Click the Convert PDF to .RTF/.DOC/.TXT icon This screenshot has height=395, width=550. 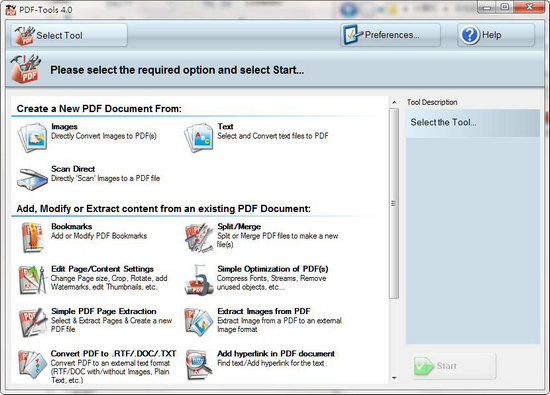pos(33,365)
